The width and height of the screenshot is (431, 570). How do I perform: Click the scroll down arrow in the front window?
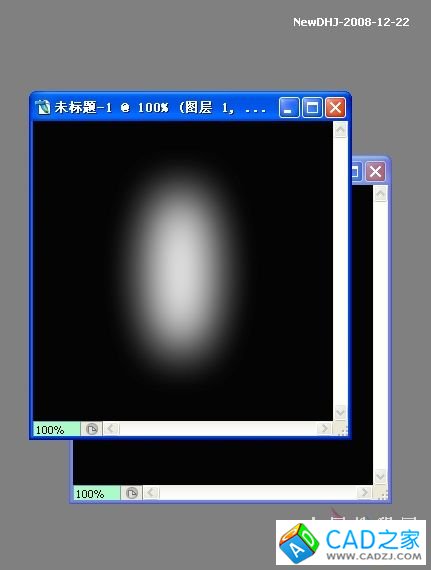[341, 412]
